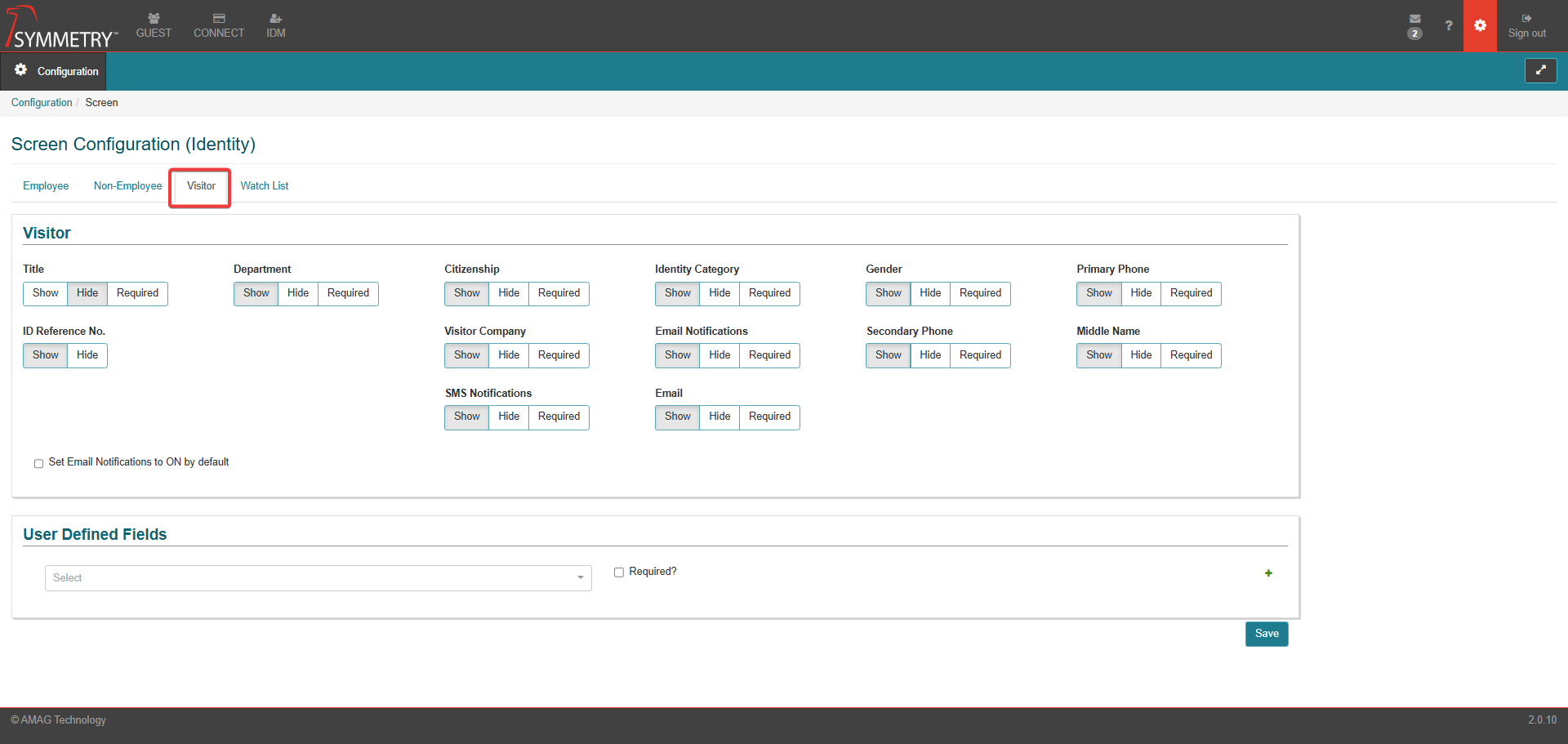Click the Save button
This screenshot has width=1568, height=744.
pos(1266,634)
